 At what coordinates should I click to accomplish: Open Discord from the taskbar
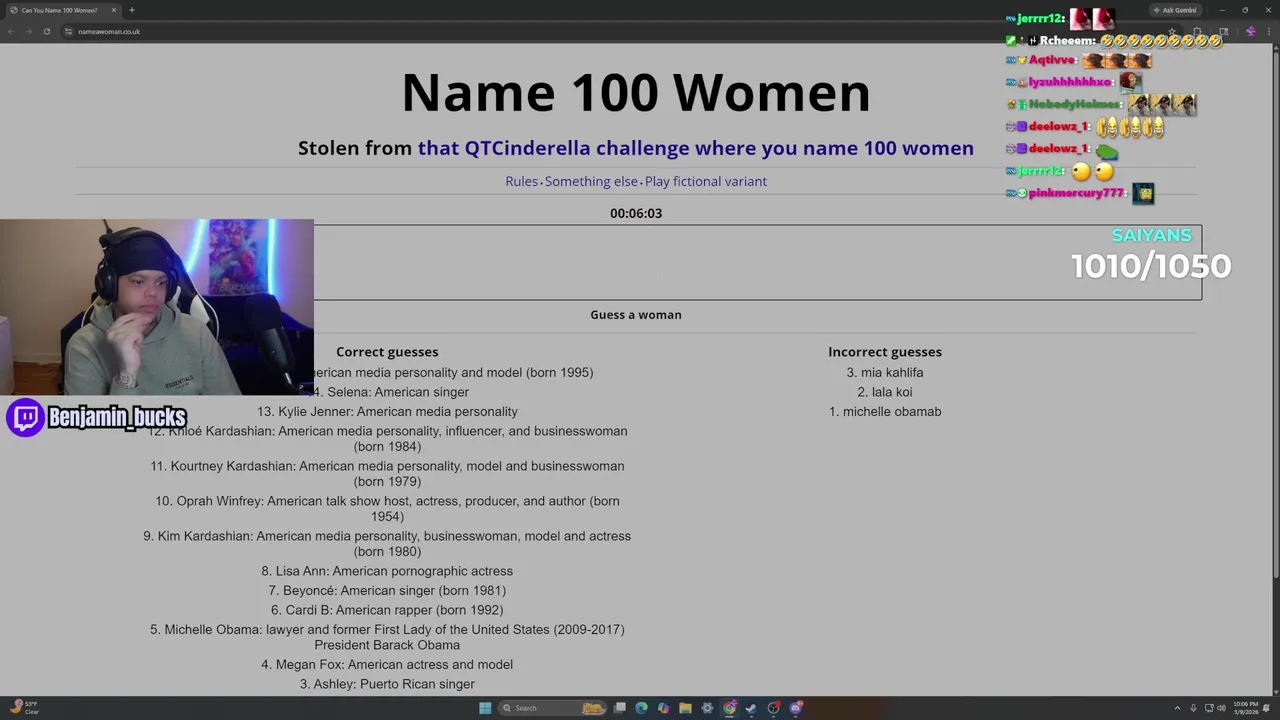[x=796, y=708]
